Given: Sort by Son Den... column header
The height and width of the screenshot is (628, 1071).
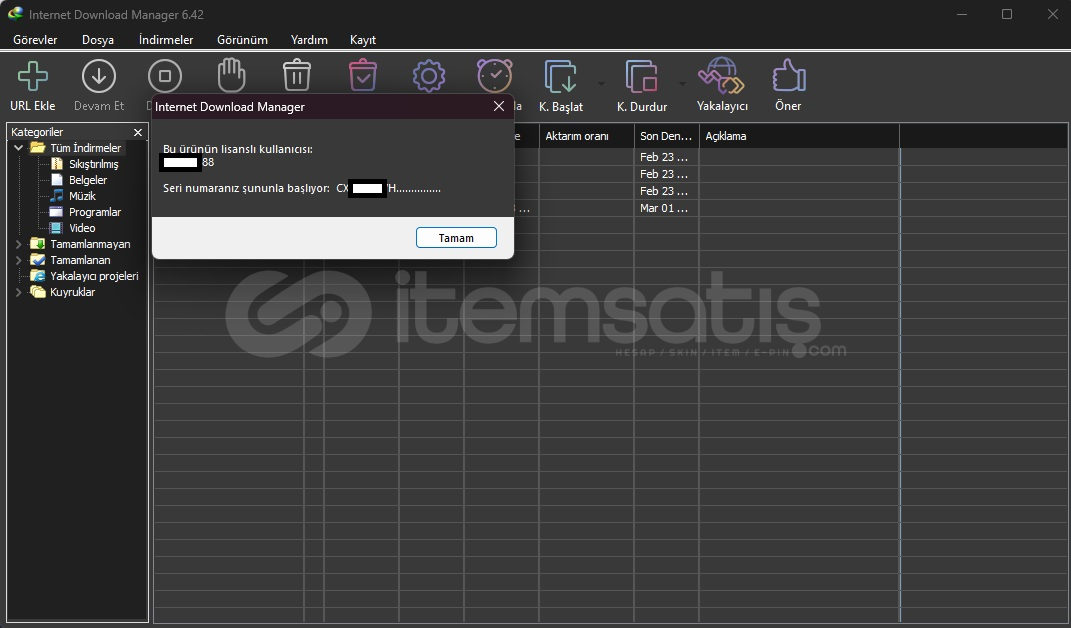Looking at the screenshot, I should pos(667,136).
